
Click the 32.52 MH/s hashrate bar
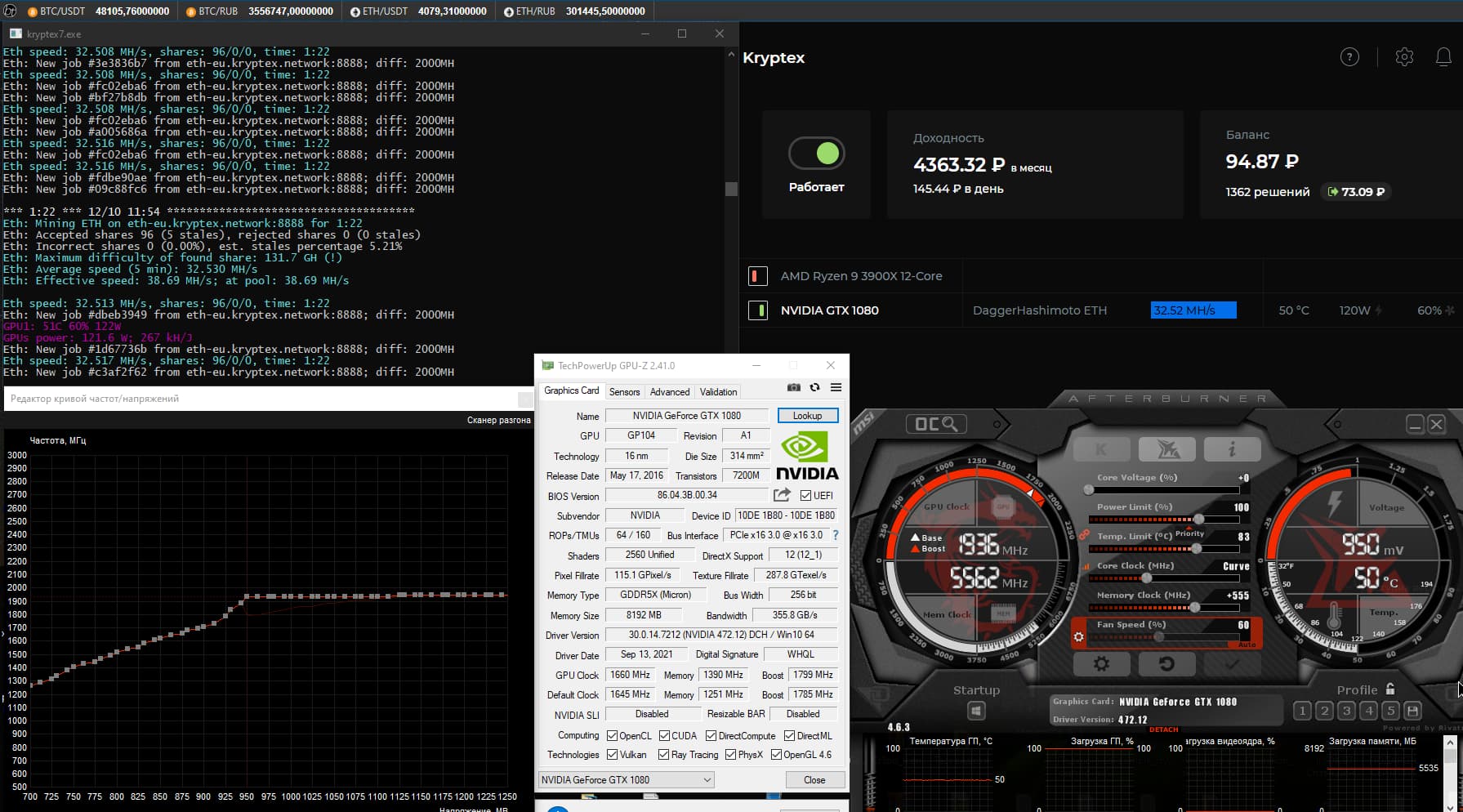point(1193,310)
